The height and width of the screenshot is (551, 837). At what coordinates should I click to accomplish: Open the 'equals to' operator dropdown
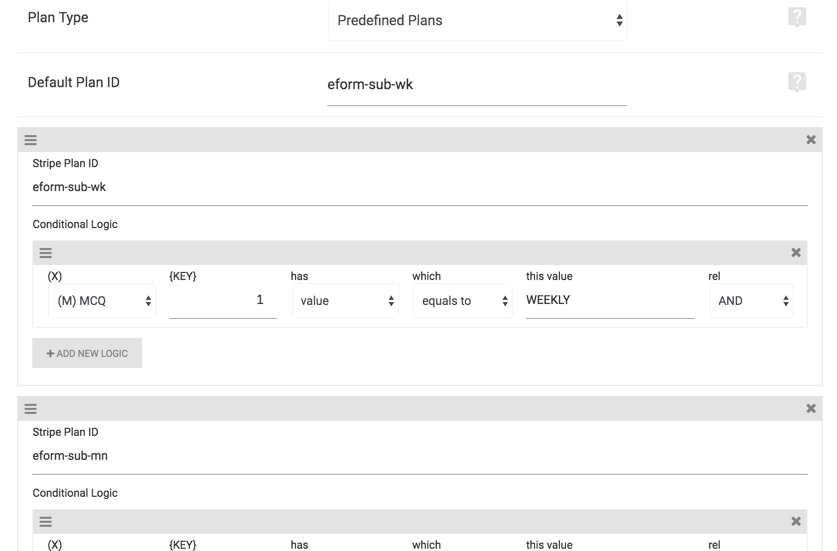pyautogui.click(x=463, y=301)
